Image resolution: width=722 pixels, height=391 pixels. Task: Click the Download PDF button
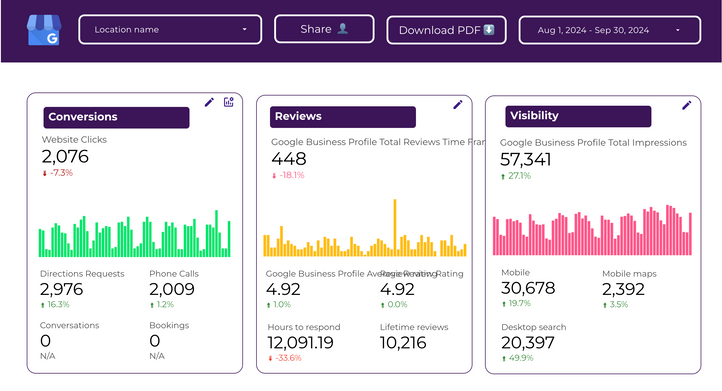click(x=446, y=30)
